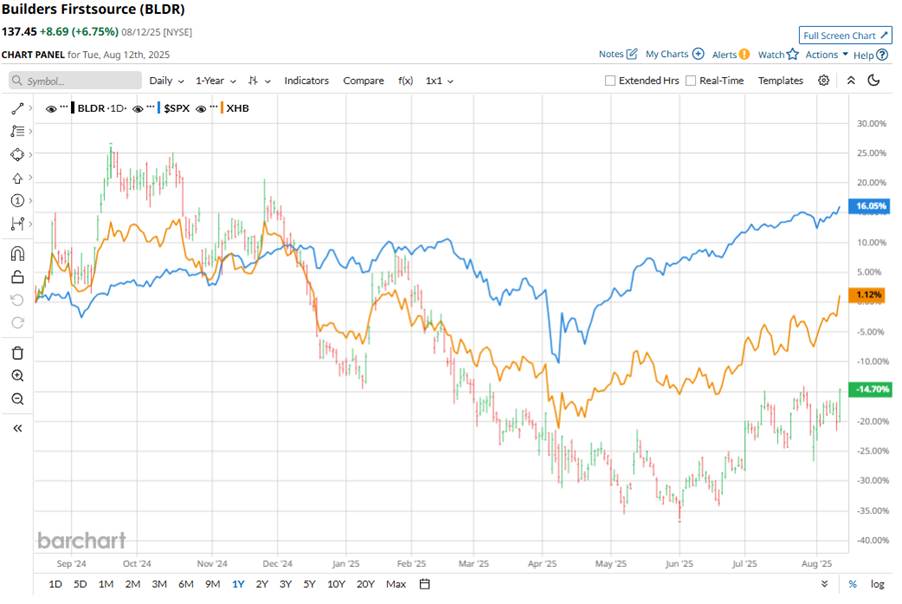Open the Full Screen Chart
This screenshot has width=902, height=604.
845,35
